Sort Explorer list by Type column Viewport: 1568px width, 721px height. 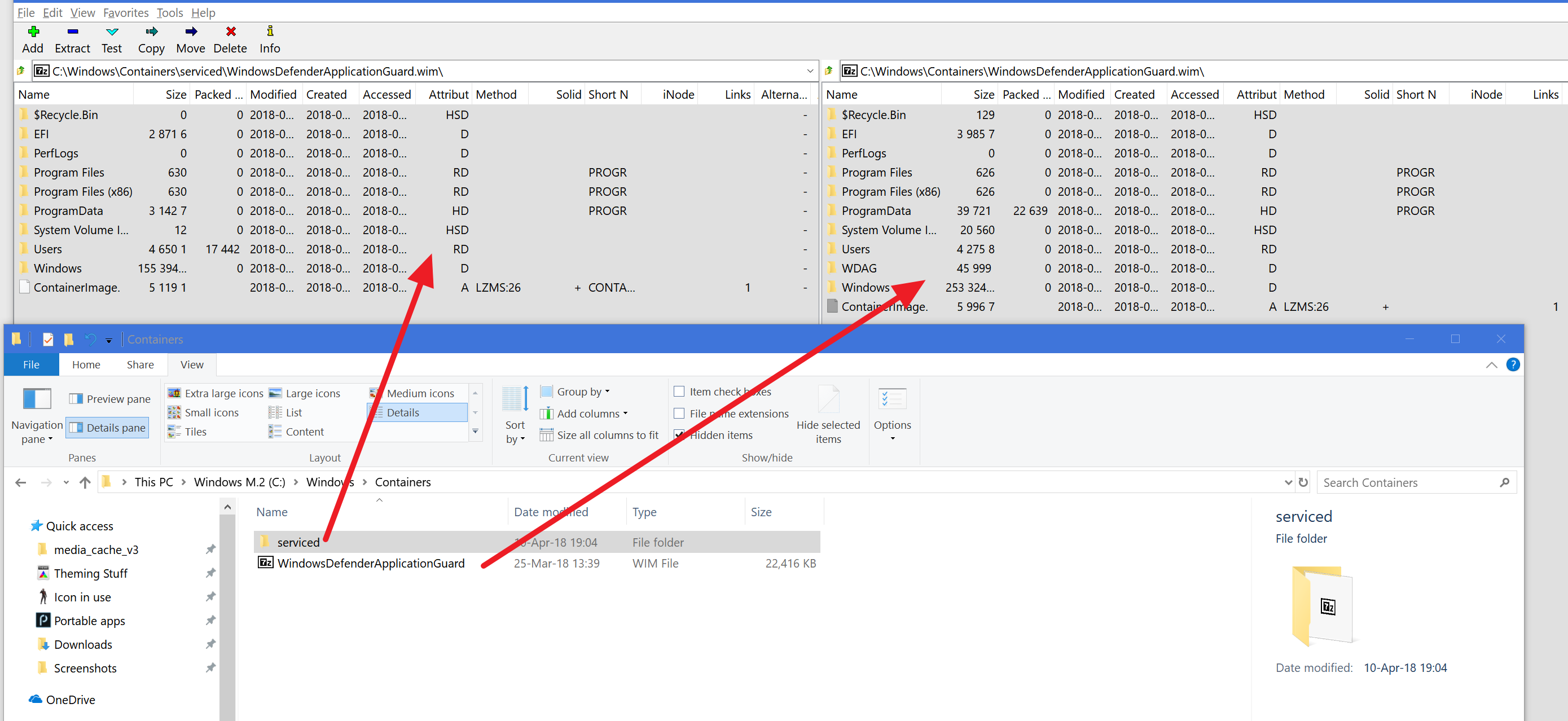point(685,512)
